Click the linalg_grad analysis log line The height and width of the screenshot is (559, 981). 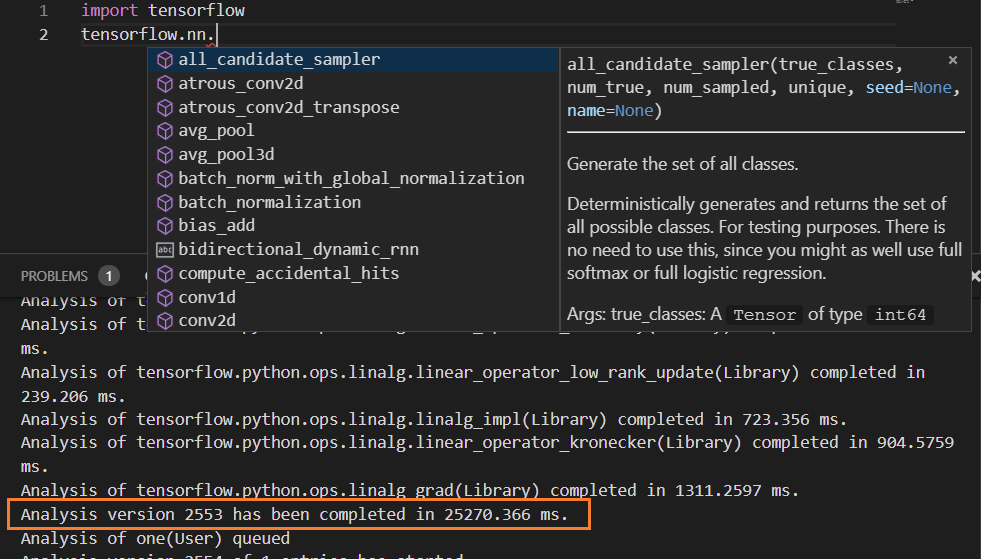(410, 490)
